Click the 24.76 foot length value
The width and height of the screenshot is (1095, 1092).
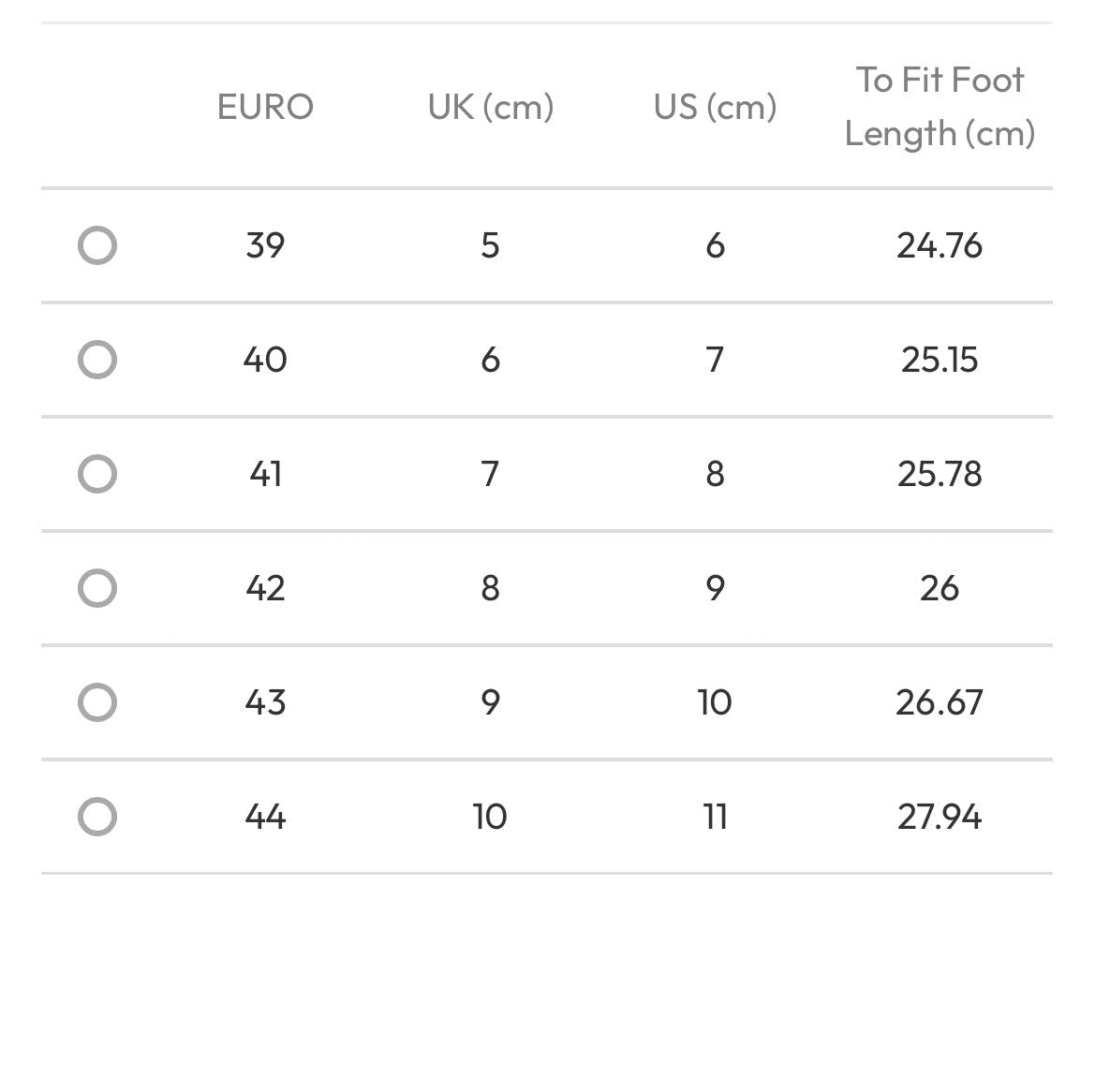[940, 245]
